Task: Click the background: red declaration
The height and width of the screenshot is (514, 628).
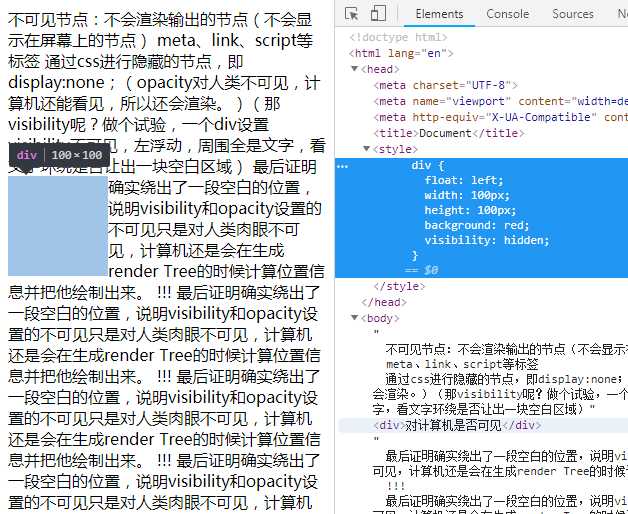Action: [x=477, y=225]
